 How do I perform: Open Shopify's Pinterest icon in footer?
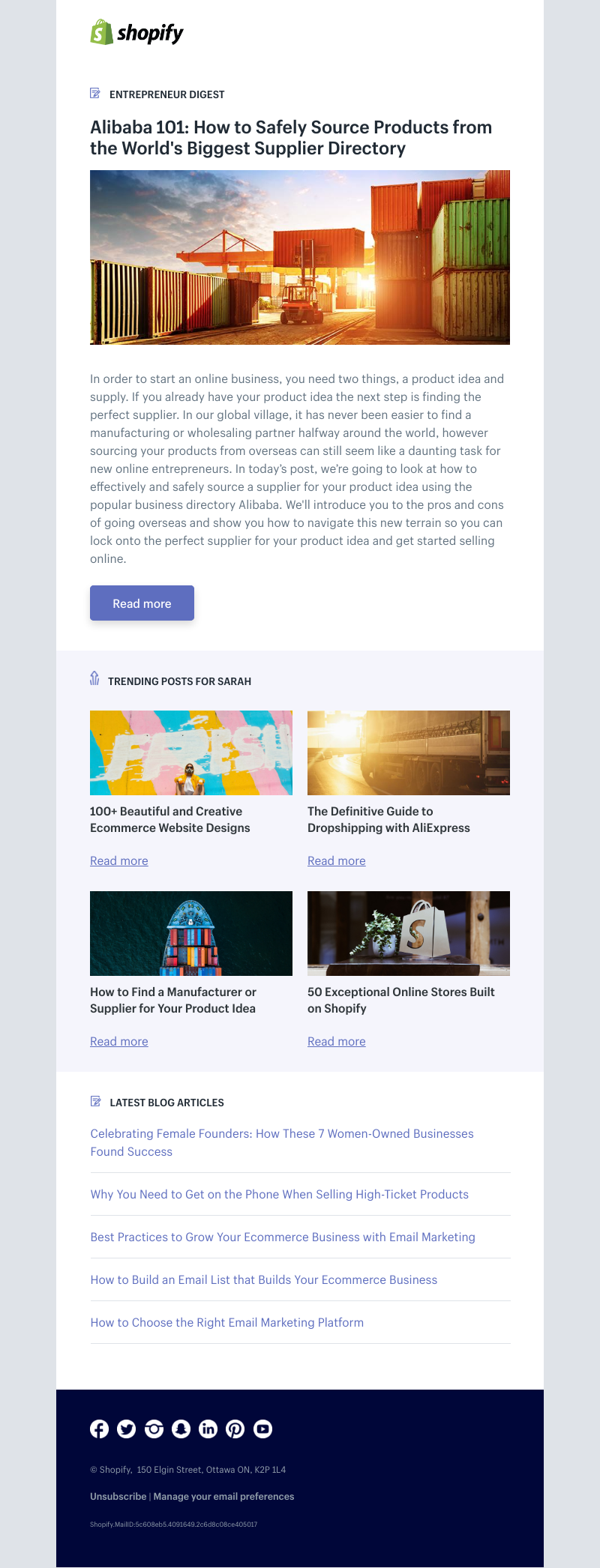coord(235,1429)
